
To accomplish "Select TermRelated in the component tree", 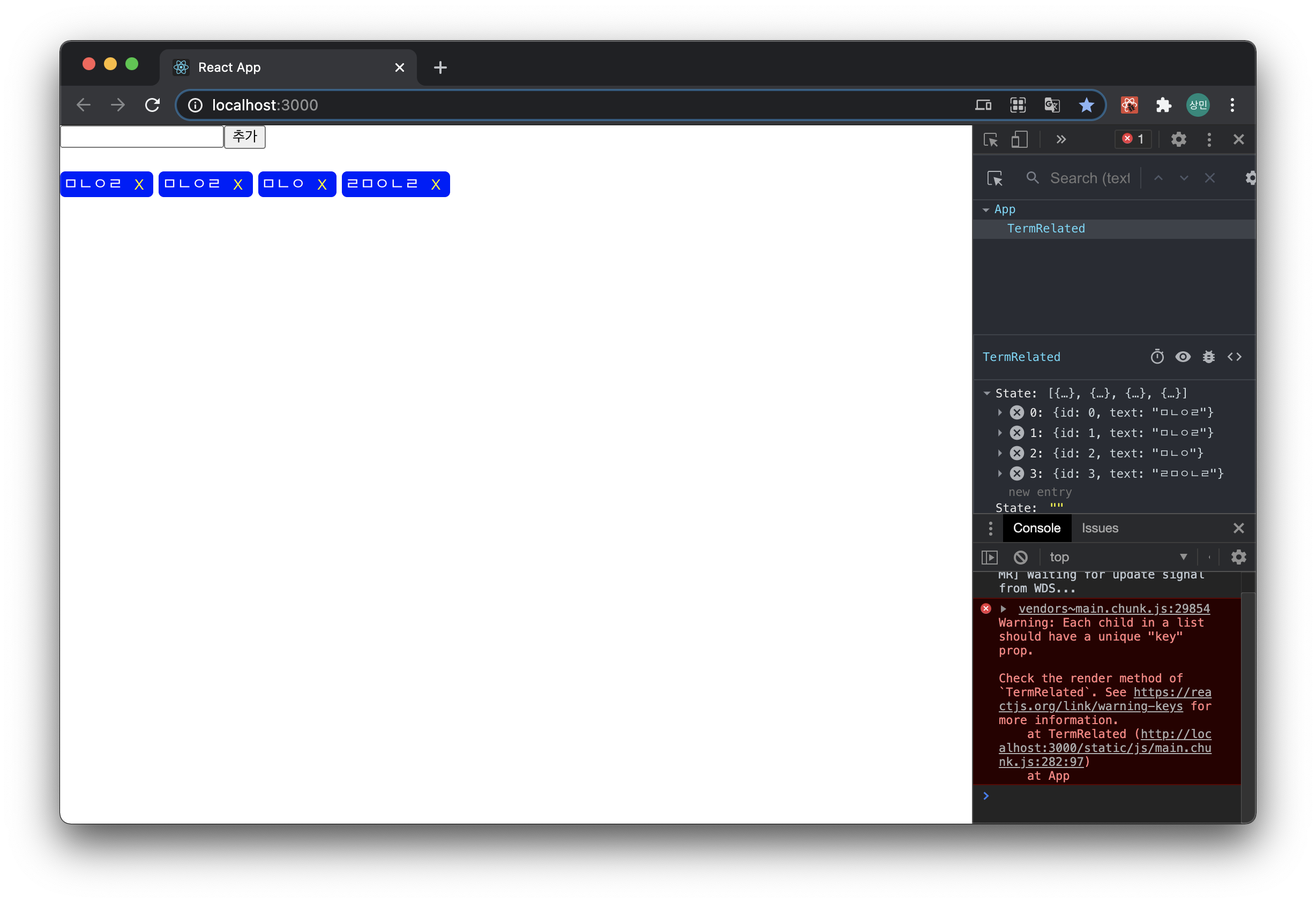I will [1045, 228].
